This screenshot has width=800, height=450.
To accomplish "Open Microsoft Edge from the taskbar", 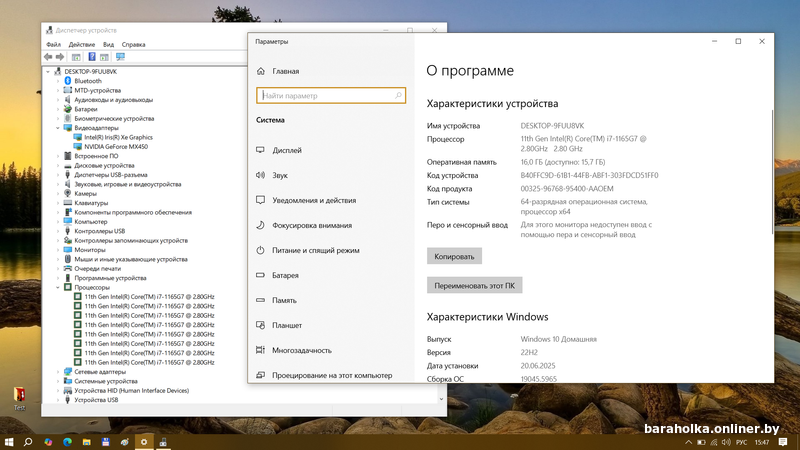I will tap(68, 441).
